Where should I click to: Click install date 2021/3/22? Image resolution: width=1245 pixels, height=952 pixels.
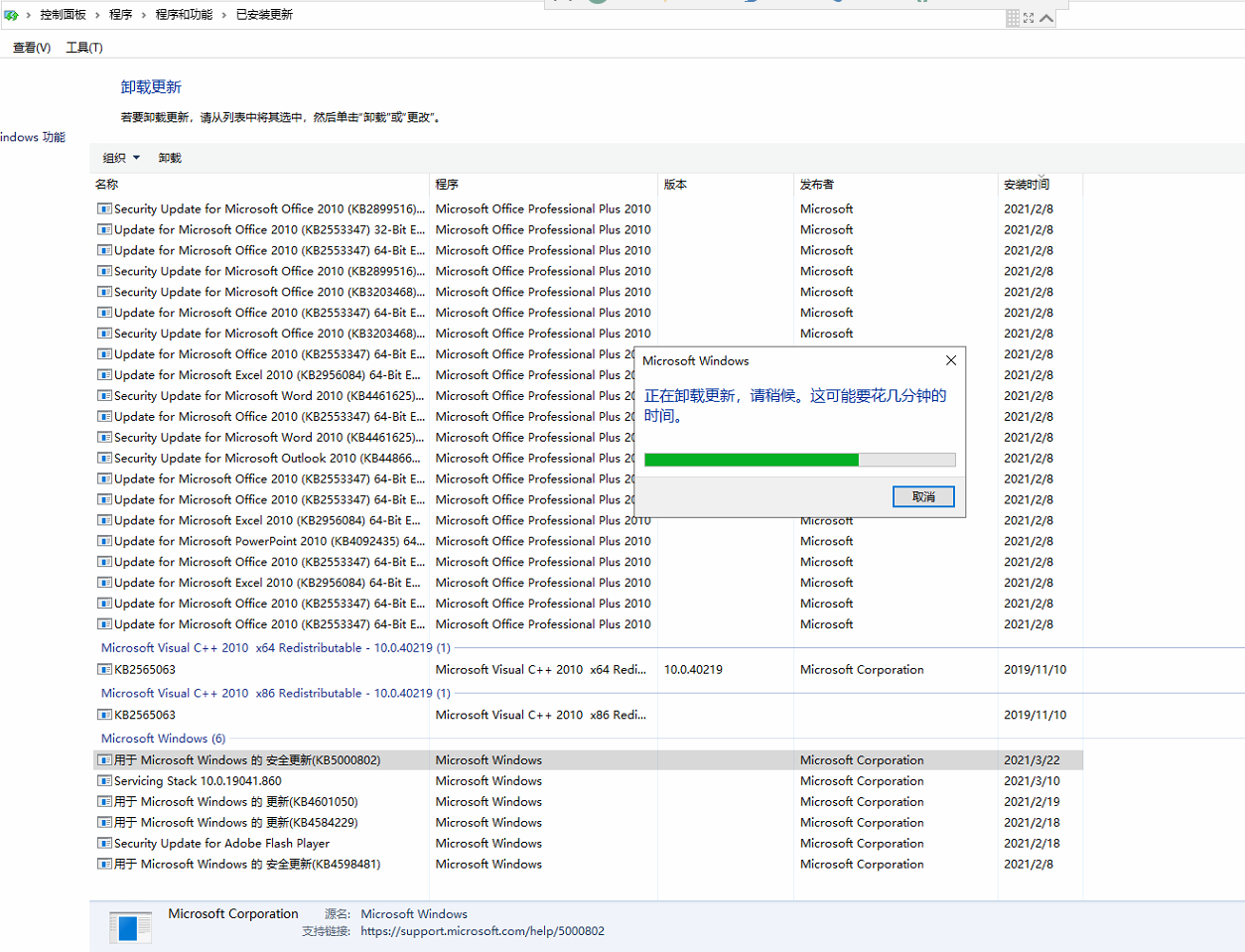[x=1032, y=760]
